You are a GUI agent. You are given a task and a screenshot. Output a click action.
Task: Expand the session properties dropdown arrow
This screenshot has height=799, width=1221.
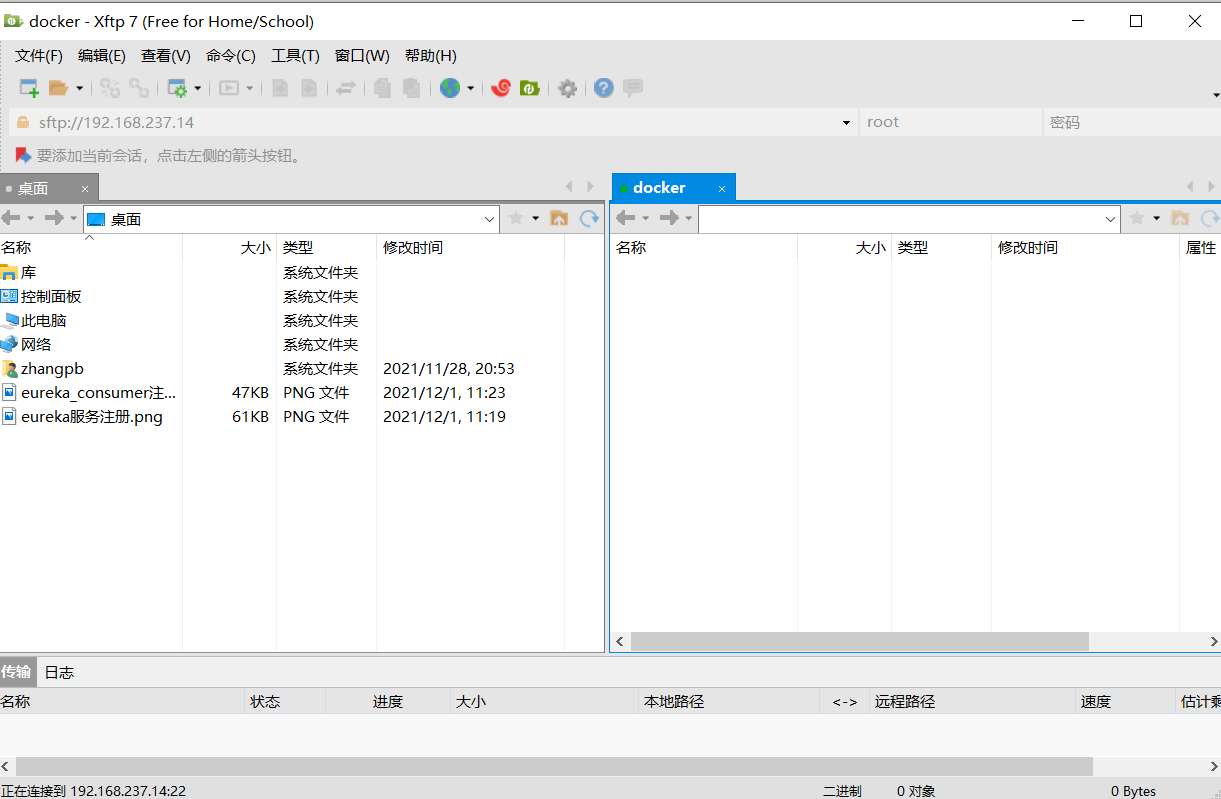coord(197,88)
